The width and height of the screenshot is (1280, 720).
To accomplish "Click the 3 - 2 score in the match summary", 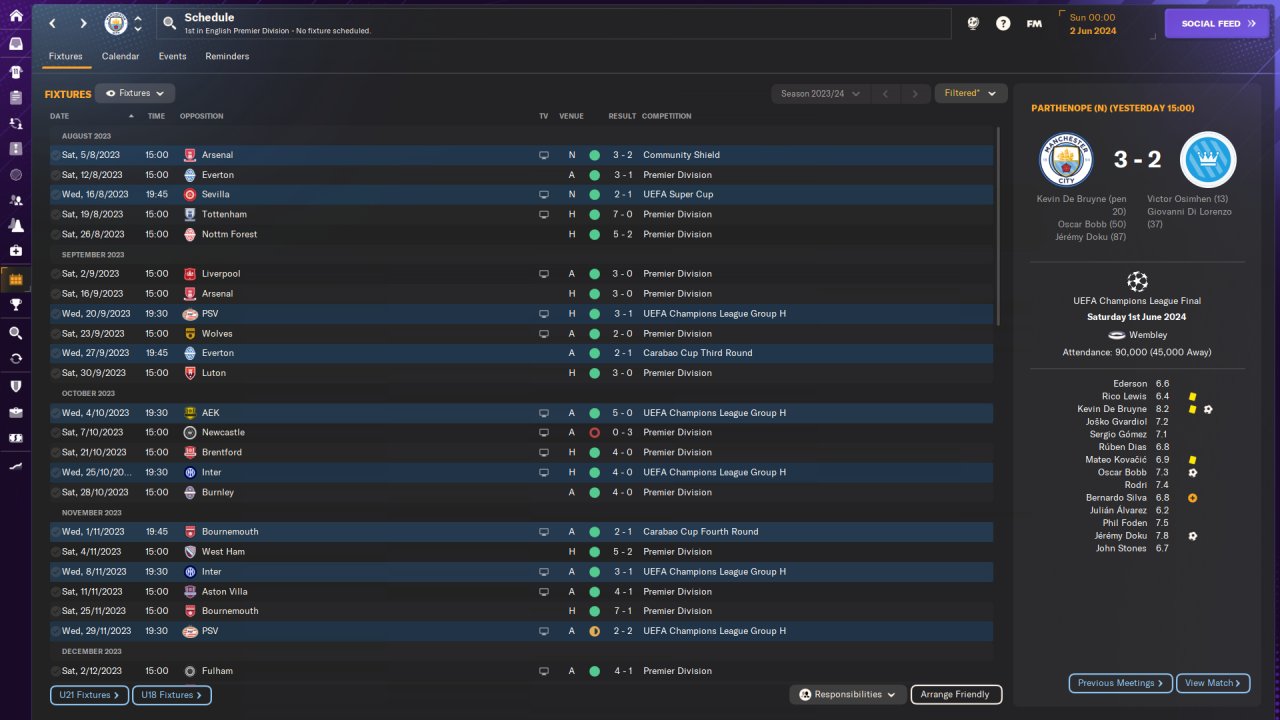I will [x=1137, y=160].
